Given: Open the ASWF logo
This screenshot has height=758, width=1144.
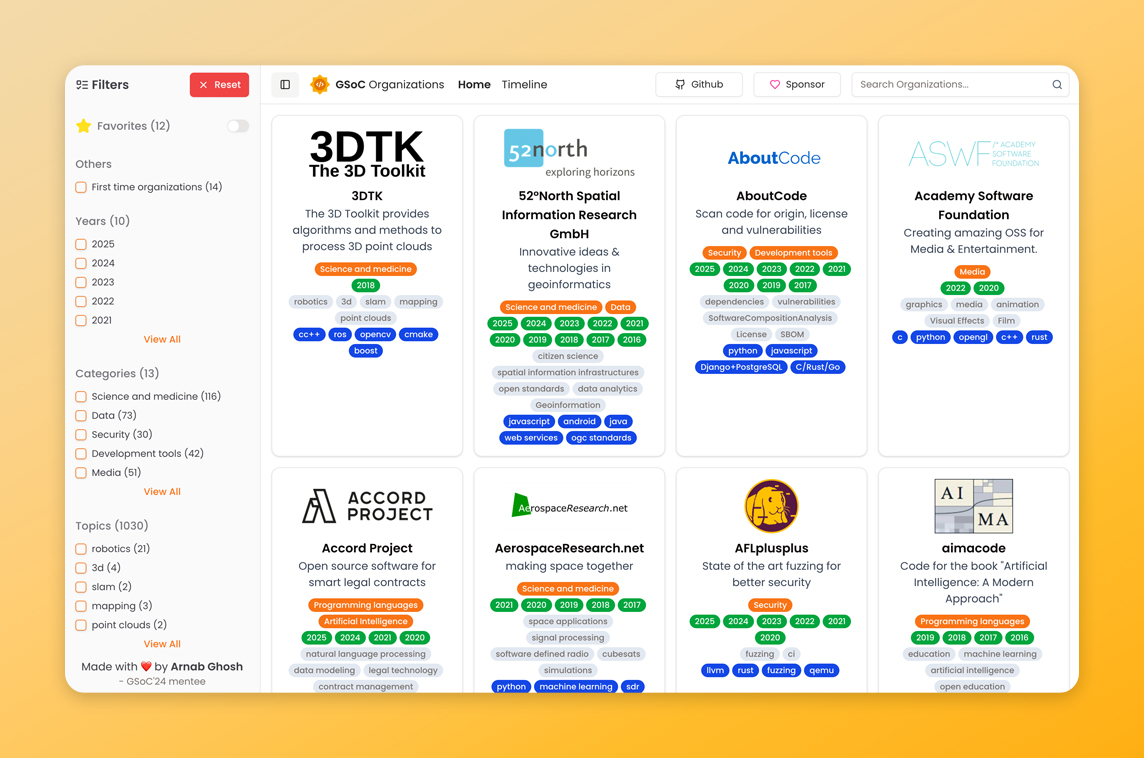Looking at the screenshot, I should (x=973, y=154).
